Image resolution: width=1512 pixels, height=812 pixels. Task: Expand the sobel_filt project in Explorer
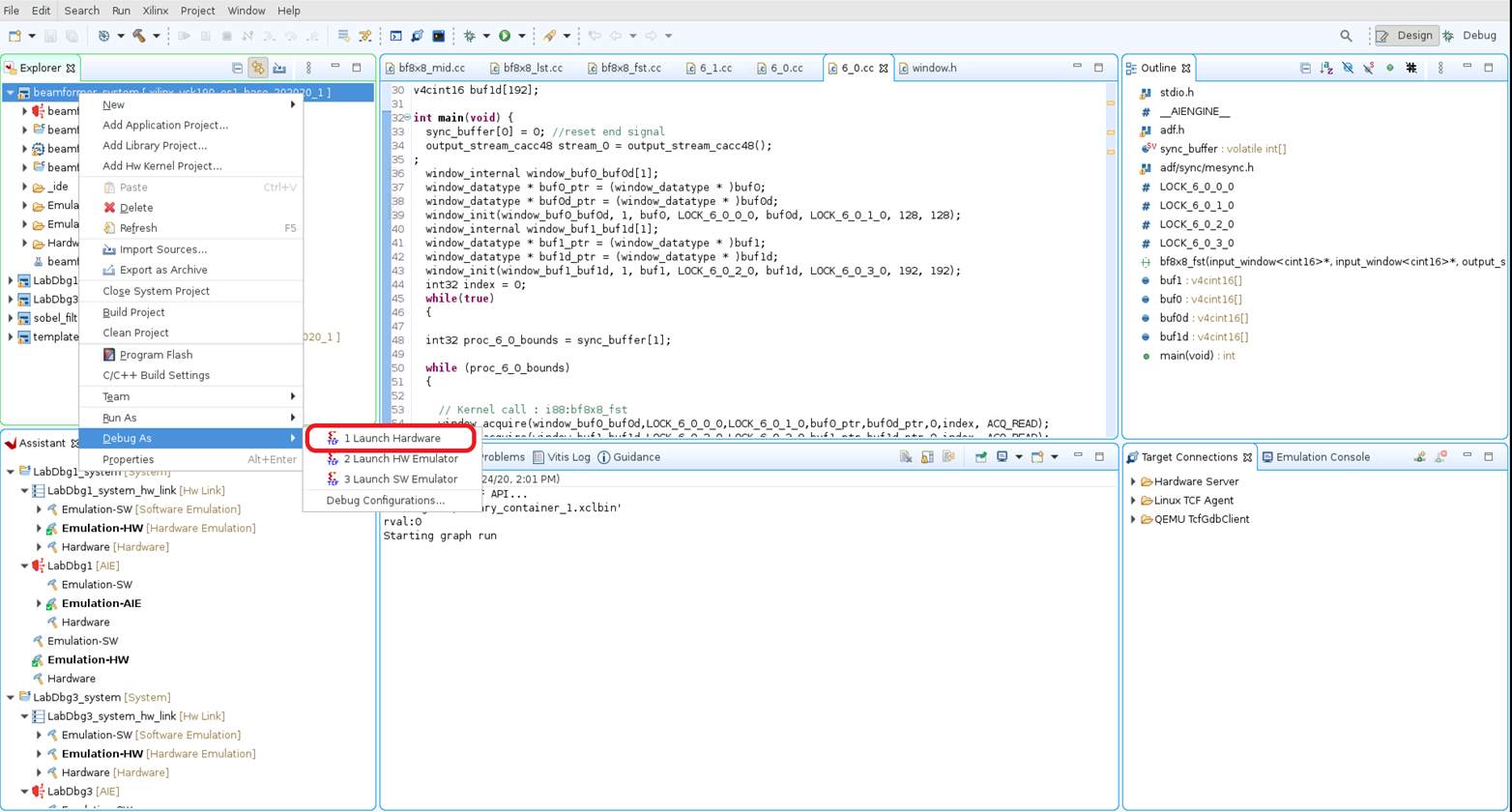pos(11,318)
